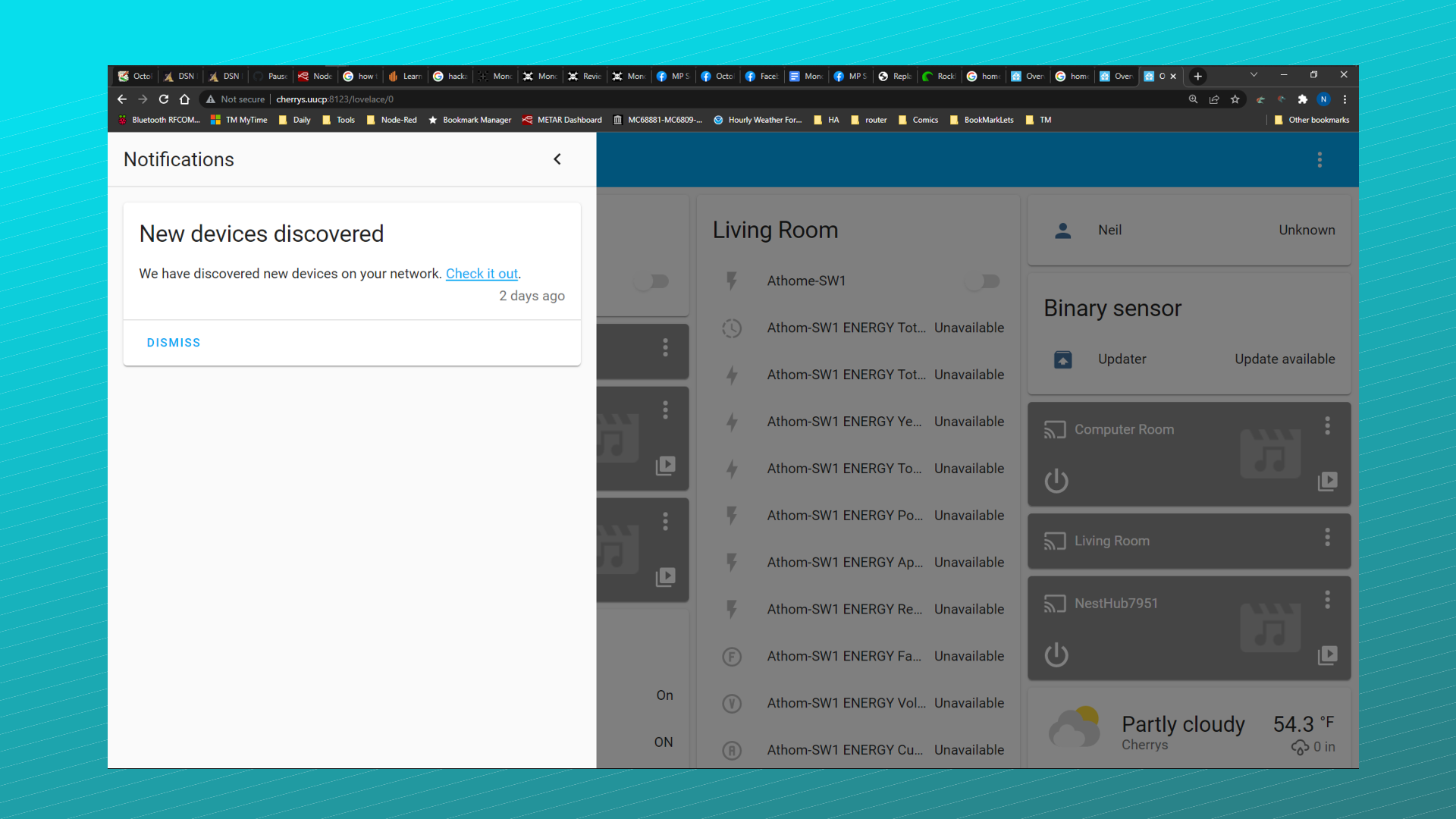The width and height of the screenshot is (1456, 819).
Task: Collapse the Notifications panel with the chevron
Action: [557, 159]
